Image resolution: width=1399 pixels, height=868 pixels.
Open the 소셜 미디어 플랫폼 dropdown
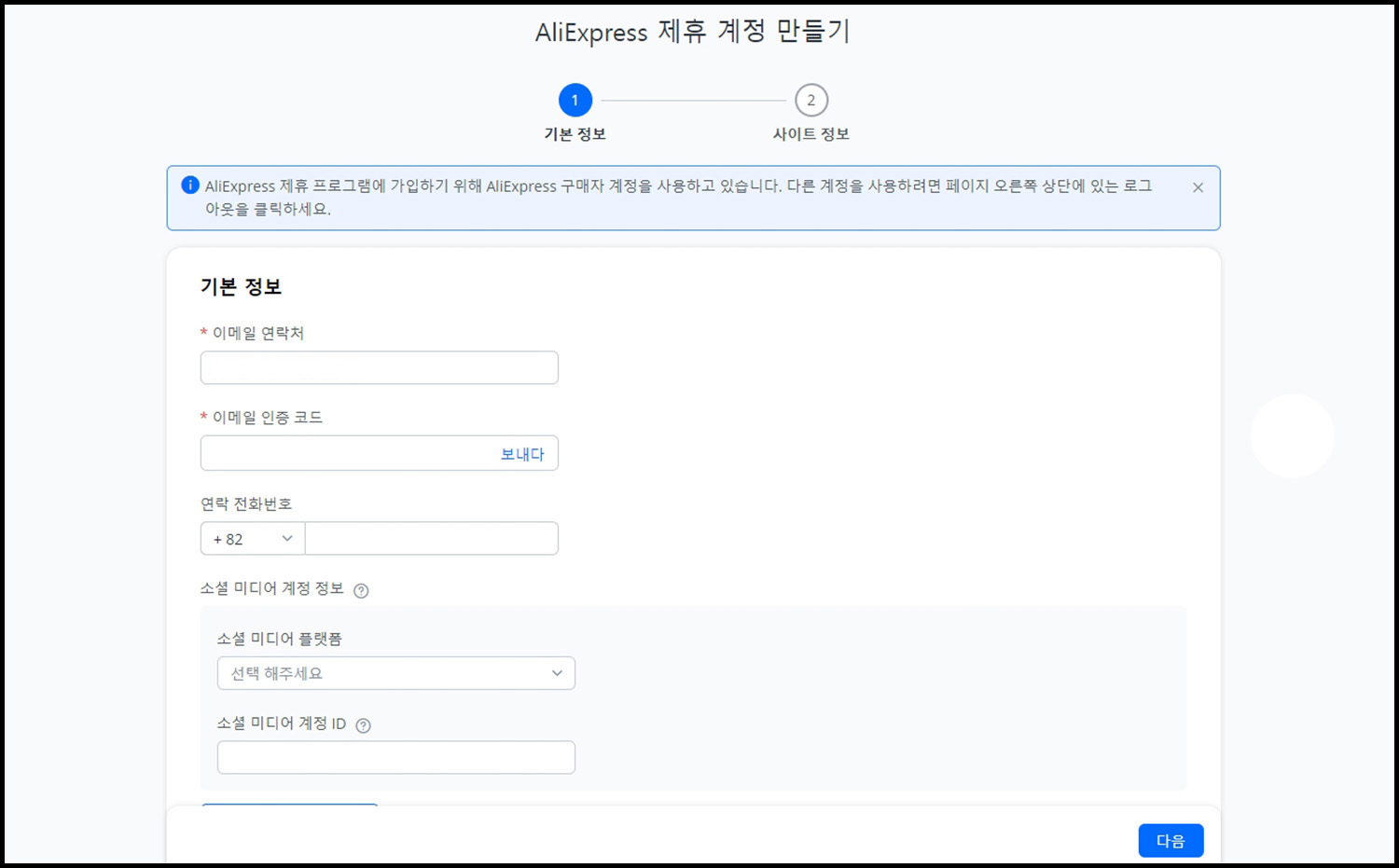click(x=396, y=673)
